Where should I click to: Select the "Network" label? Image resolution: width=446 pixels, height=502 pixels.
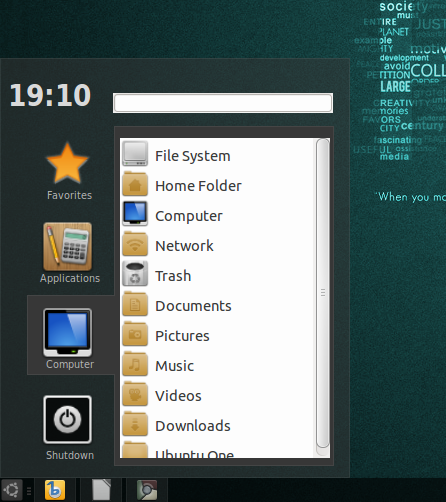coord(184,246)
